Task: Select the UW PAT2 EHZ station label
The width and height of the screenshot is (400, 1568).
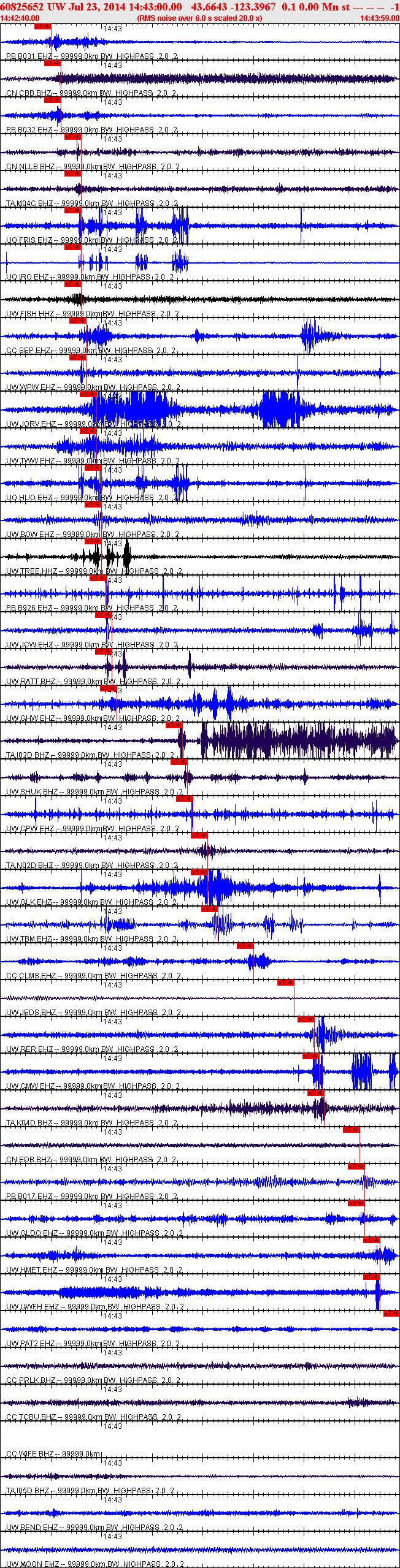Action: (x=93, y=1344)
